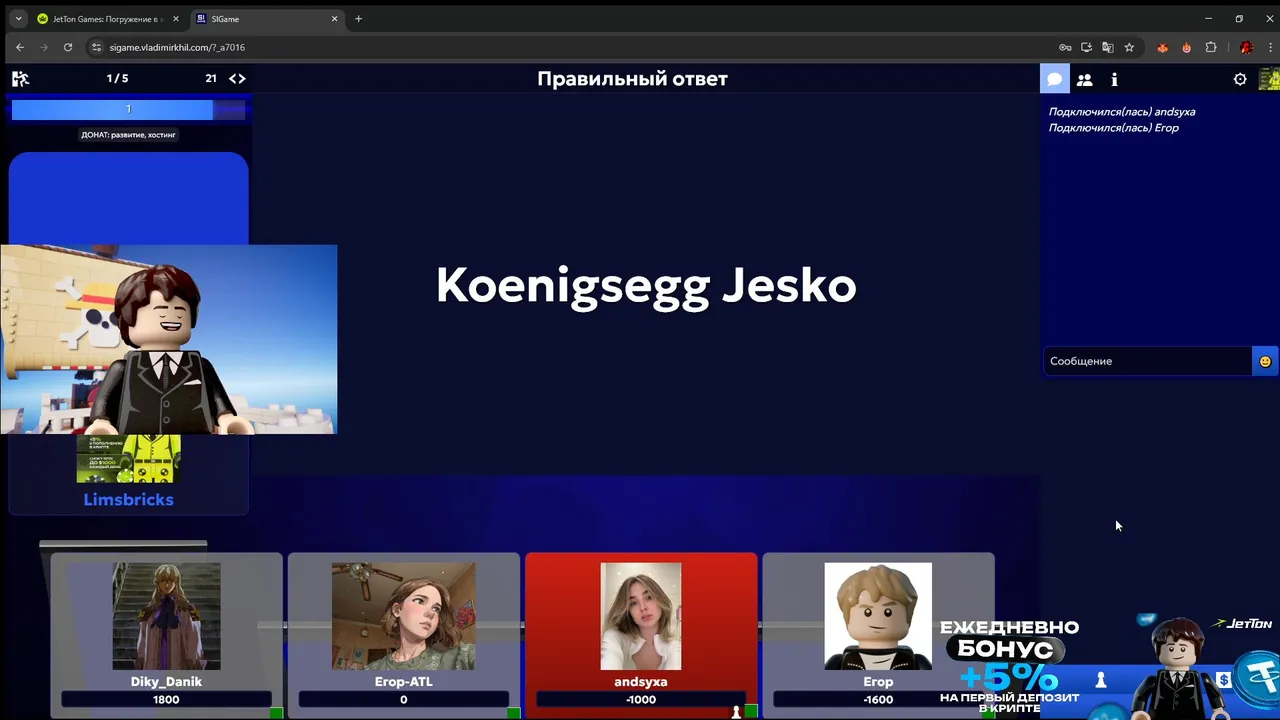Click the Koenigsegg Jesko answer text
1280x720 pixels.
[x=646, y=286]
